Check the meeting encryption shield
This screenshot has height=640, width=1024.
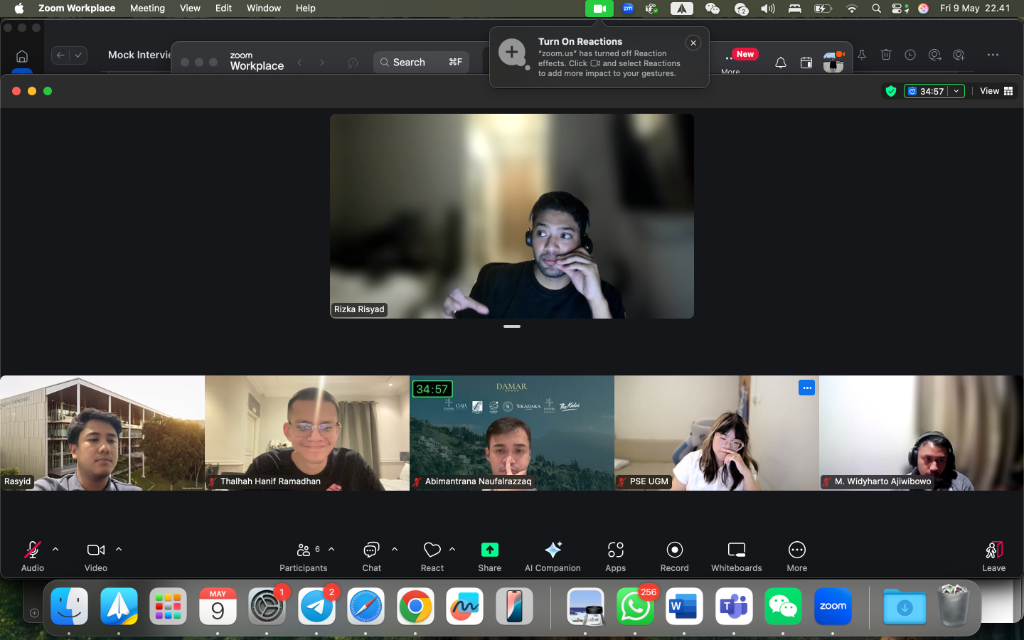[889, 90]
